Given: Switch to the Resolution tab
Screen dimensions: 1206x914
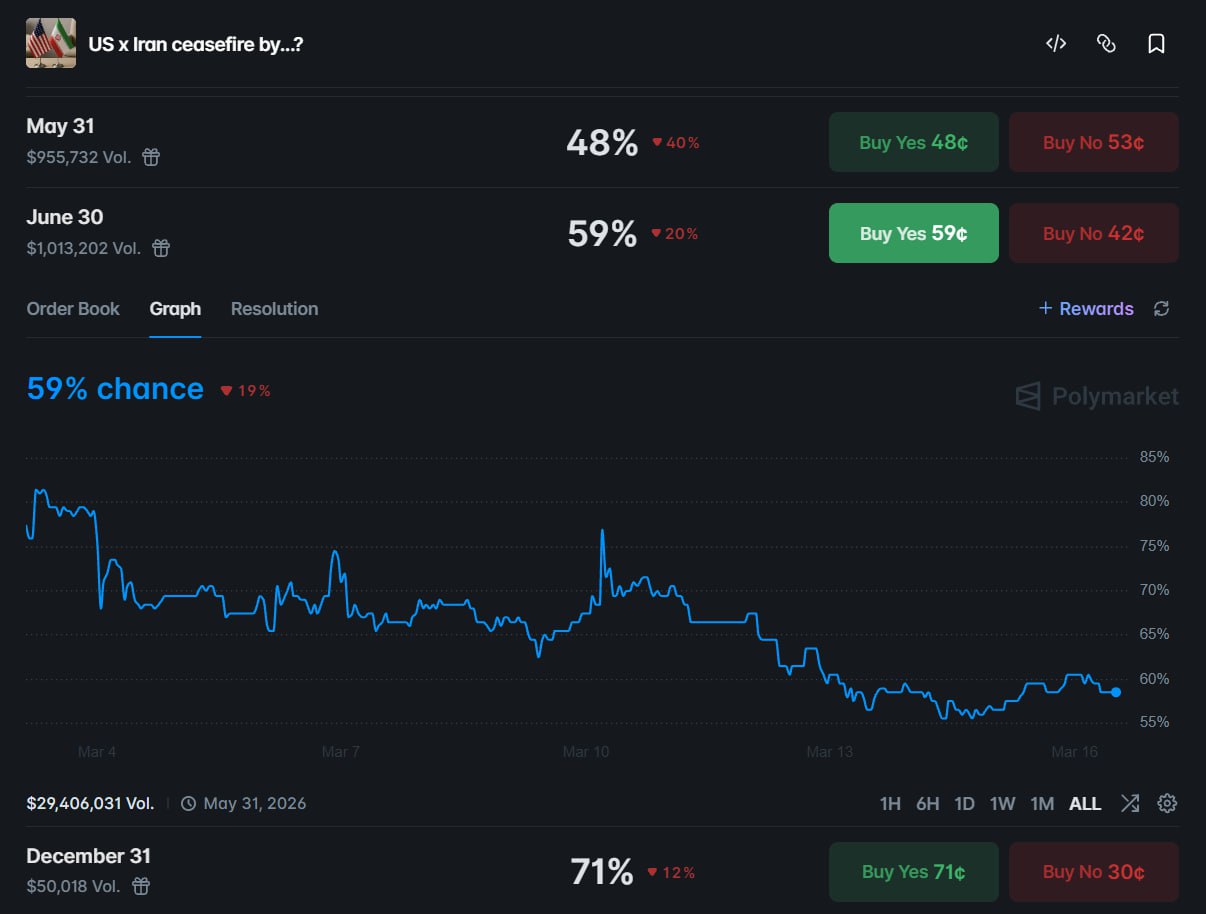Looking at the screenshot, I should [x=274, y=309].
